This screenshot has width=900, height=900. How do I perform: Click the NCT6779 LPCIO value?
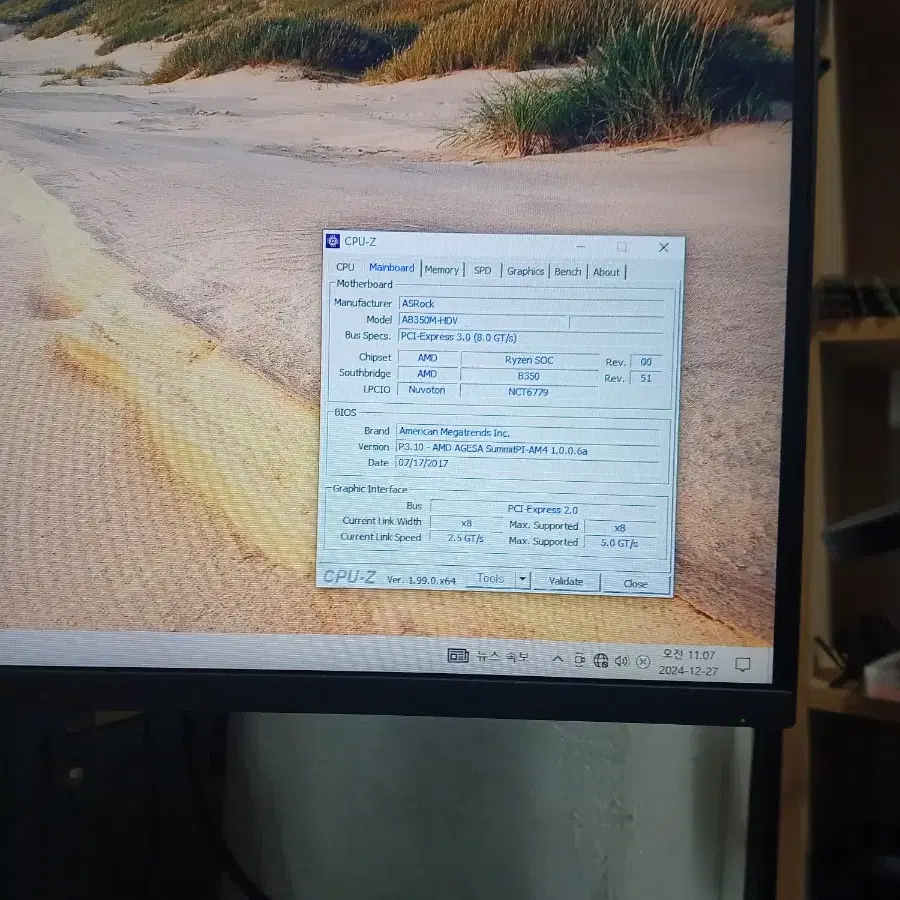point(528,392)
